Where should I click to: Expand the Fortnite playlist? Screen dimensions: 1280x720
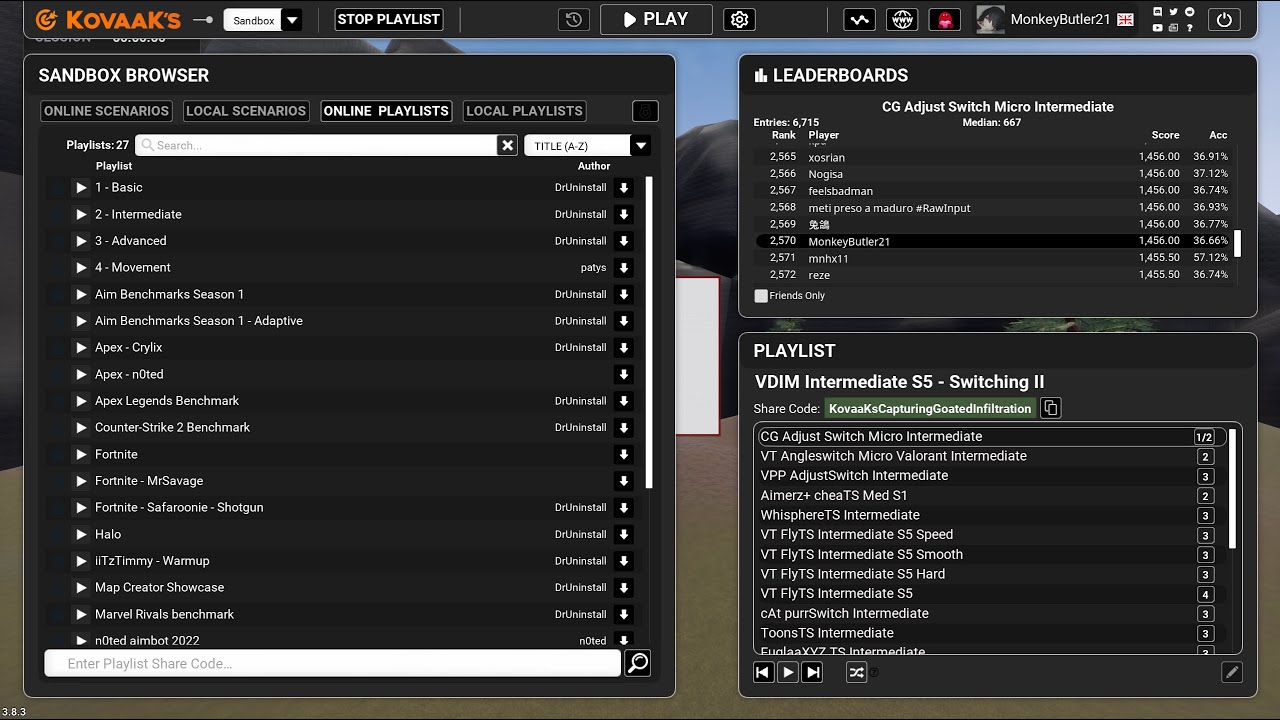pos(81,454)
